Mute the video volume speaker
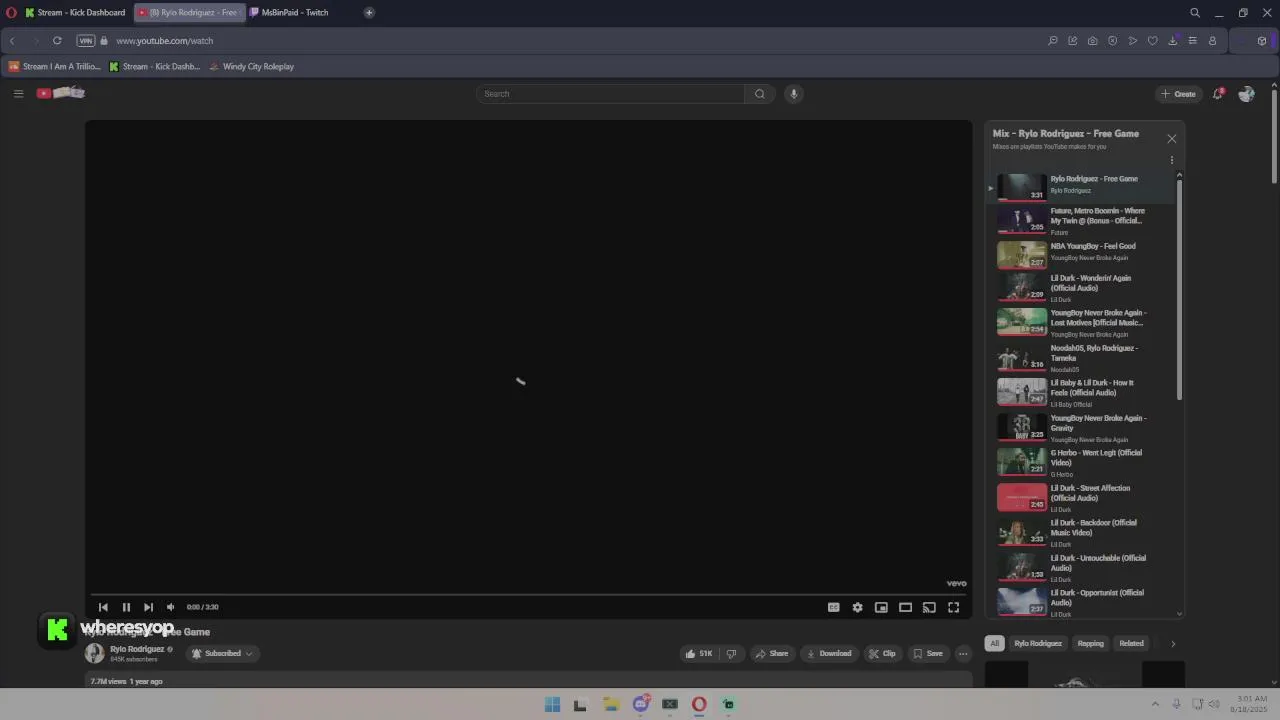The image size is (1280, 720). pyautogui.click(x=170, y=607)
